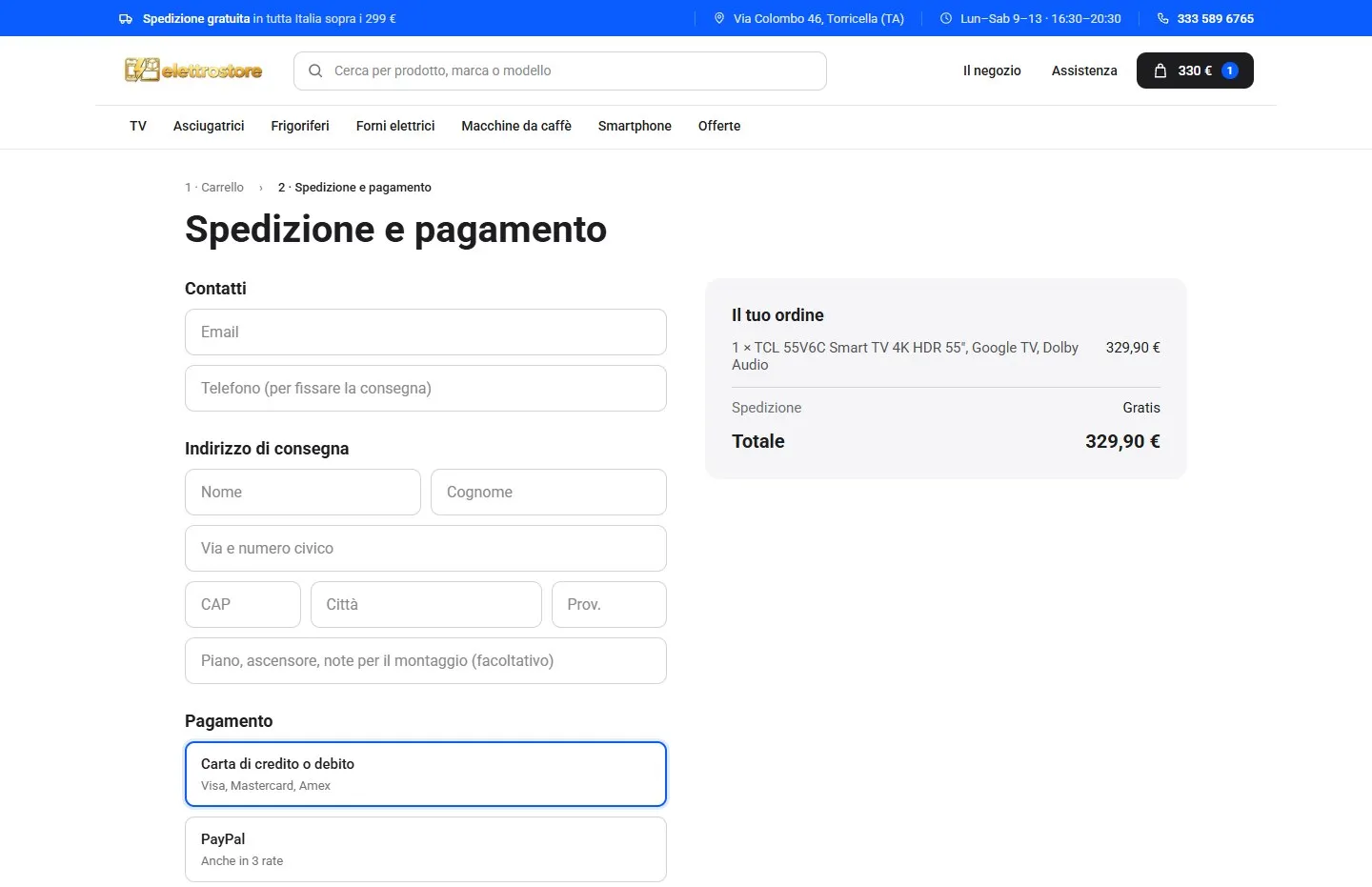Call the phone number 333 589 6765

click(x=1215, y=18)
